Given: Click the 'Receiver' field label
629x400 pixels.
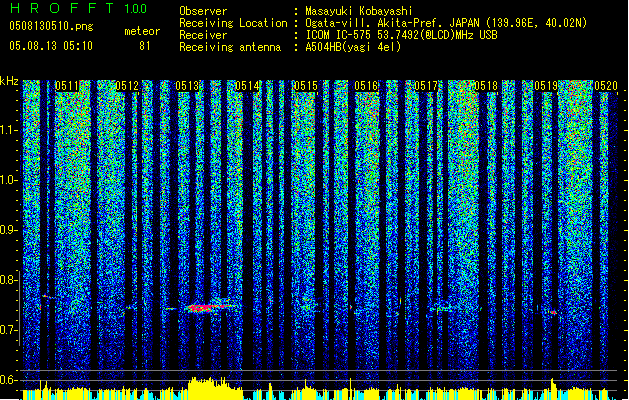Looking at the screenshot, I should pos(203,35).
